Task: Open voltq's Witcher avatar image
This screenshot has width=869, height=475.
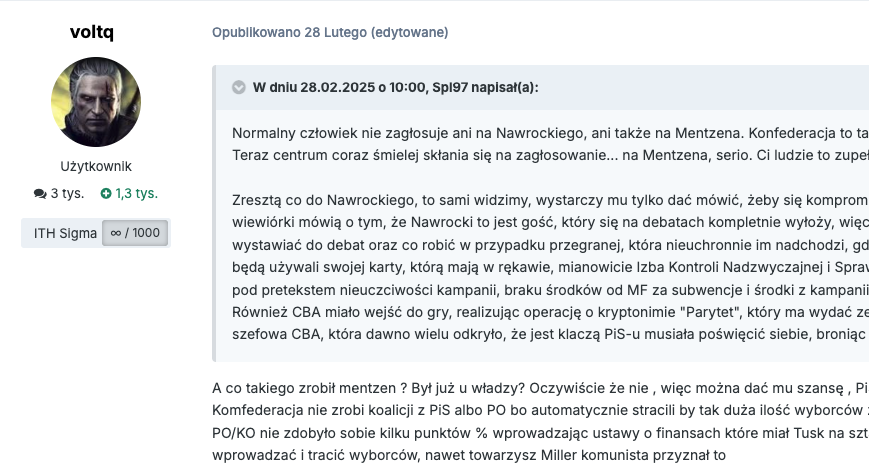Action: click(96, 102)
